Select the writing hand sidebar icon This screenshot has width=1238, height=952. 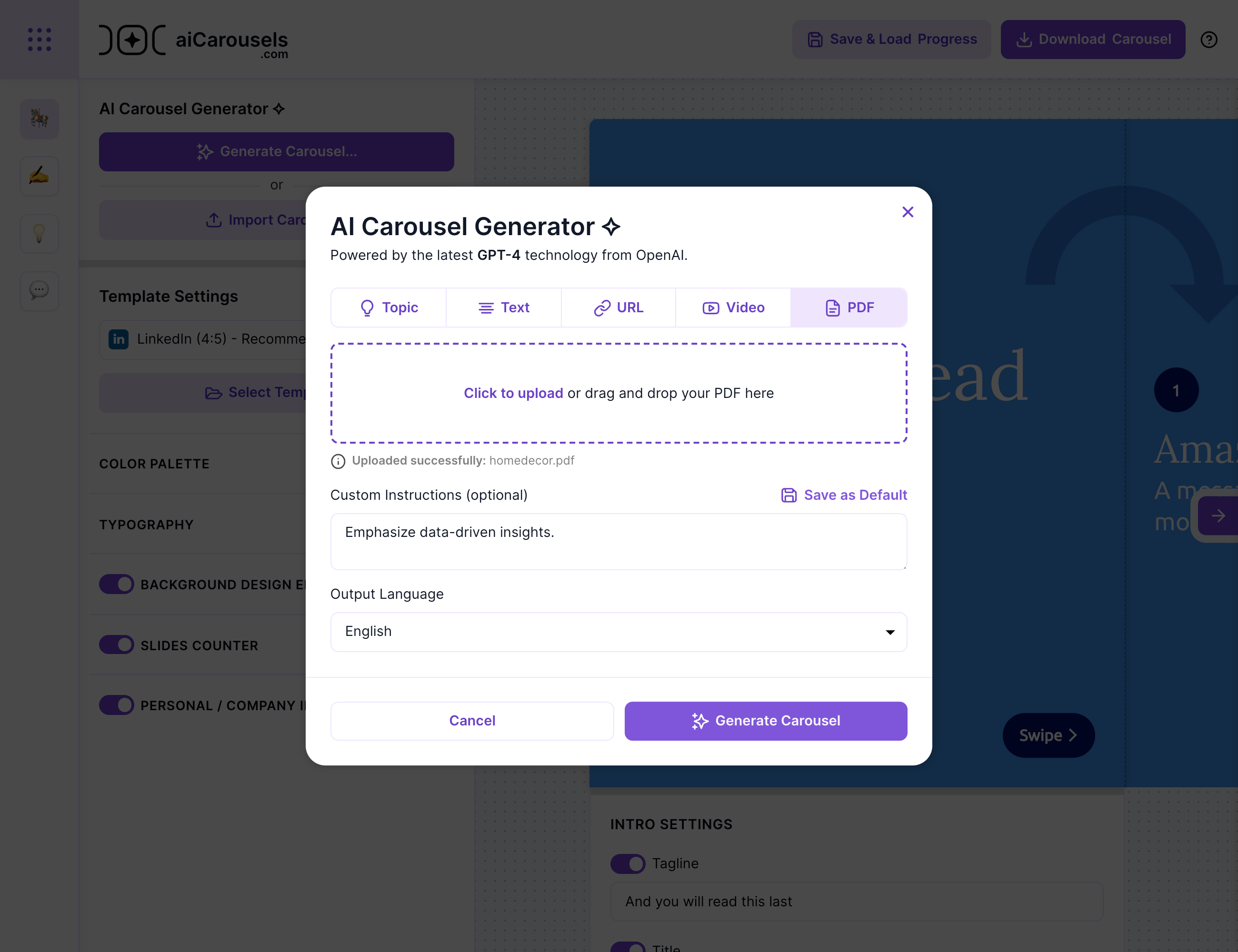pyautogui.click(x=39, y=176)
